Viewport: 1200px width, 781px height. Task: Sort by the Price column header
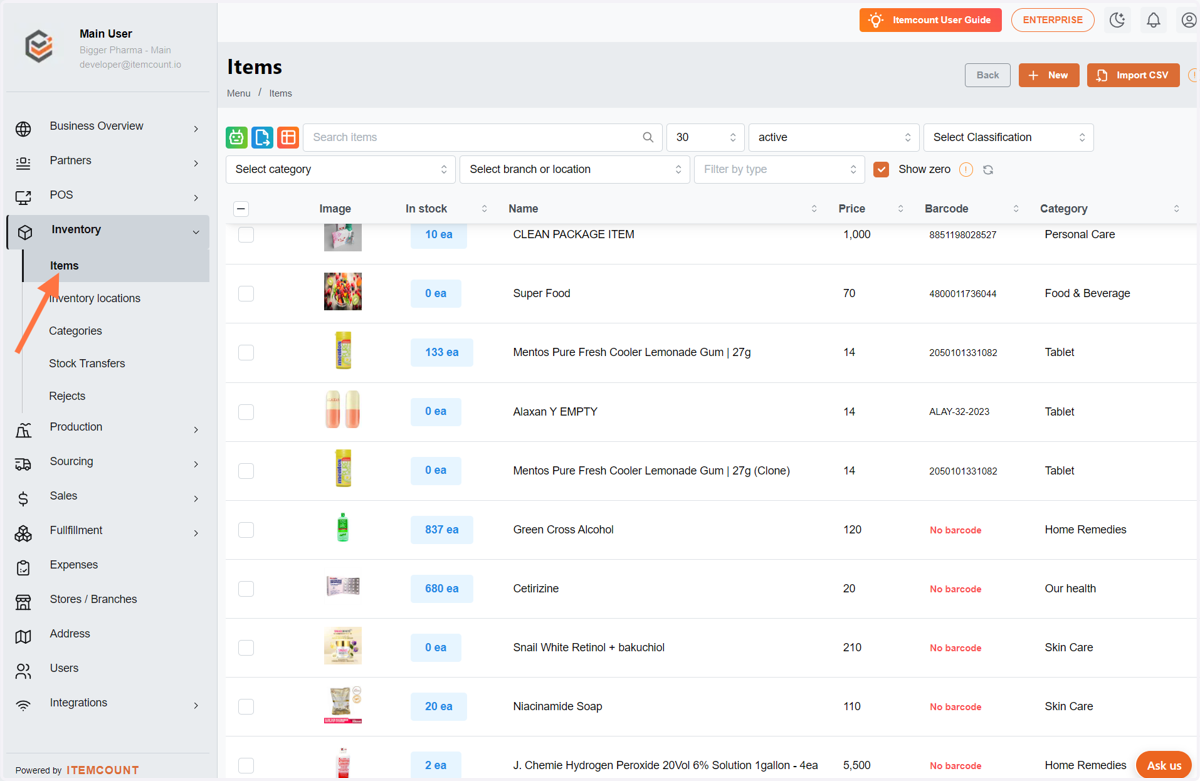point(852,209)
